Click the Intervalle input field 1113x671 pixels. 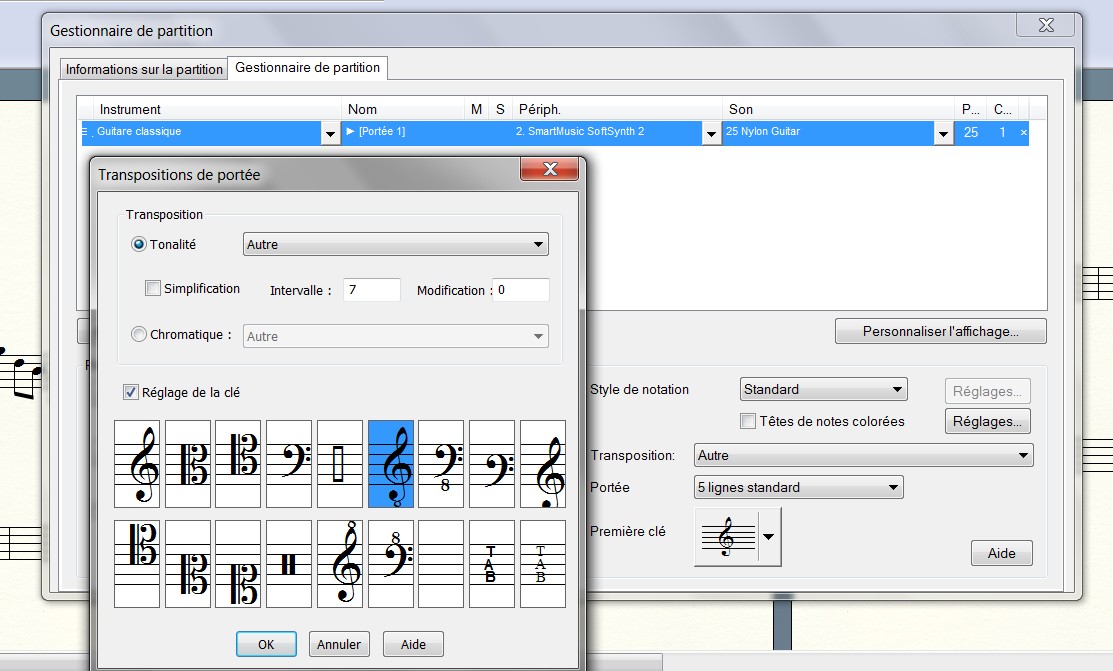click(x=371, y=290)
